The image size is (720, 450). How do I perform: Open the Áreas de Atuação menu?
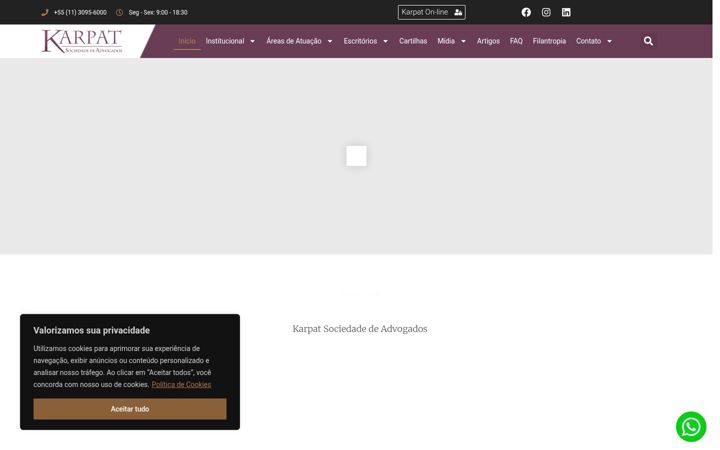click(294, 41)
